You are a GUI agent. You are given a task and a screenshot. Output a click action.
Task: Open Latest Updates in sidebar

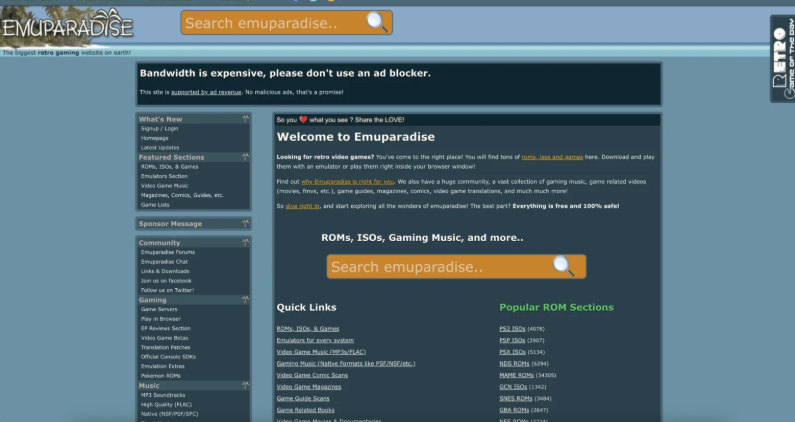point(160,148)
